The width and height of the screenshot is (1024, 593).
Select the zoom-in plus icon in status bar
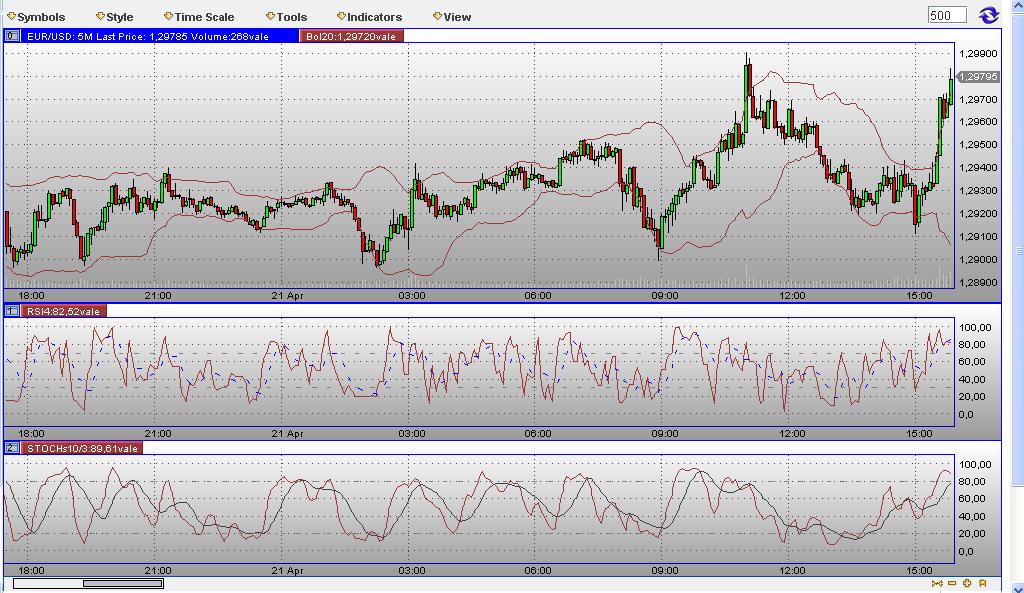pyautogui.click(x=965, y=582)
